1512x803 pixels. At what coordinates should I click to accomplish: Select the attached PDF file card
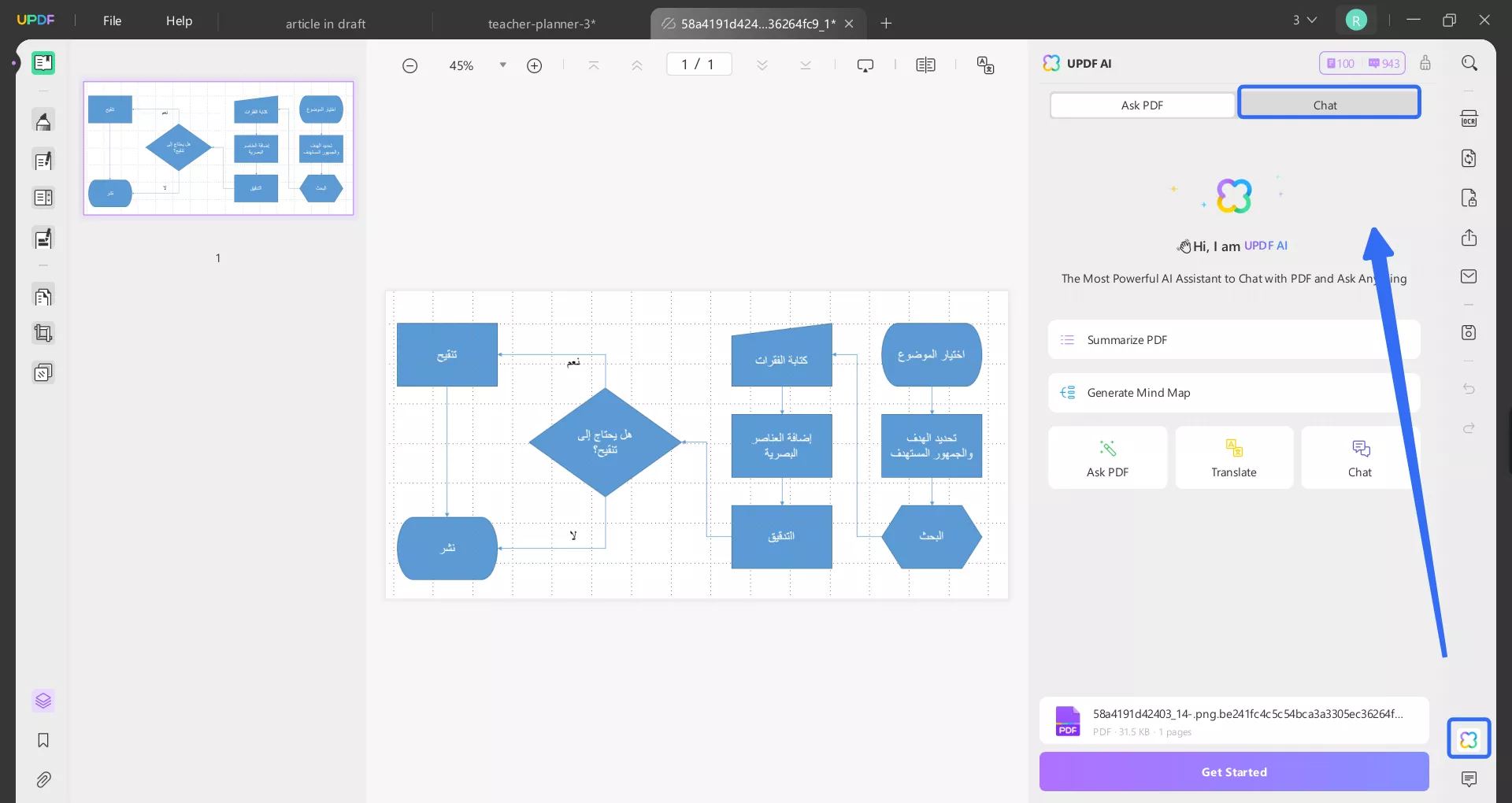click(1234, 720)
